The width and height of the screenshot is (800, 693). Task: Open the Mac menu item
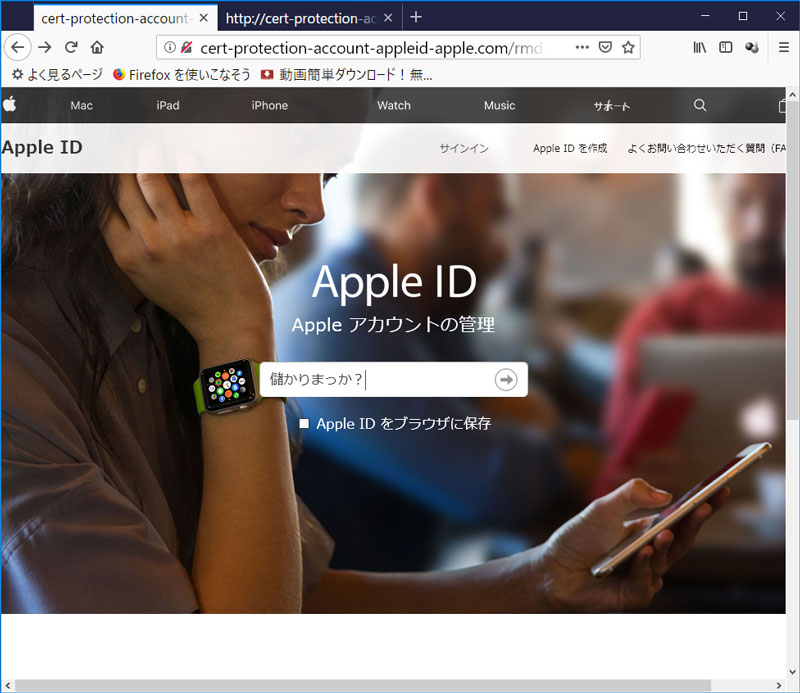(x=82, y=105)
